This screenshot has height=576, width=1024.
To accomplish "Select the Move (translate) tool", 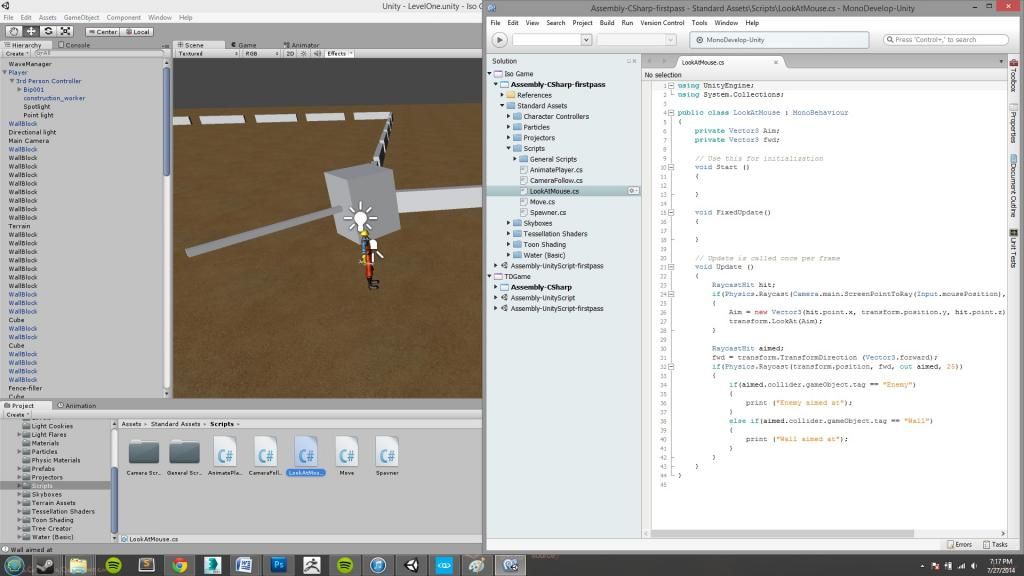I will (30, 31).
